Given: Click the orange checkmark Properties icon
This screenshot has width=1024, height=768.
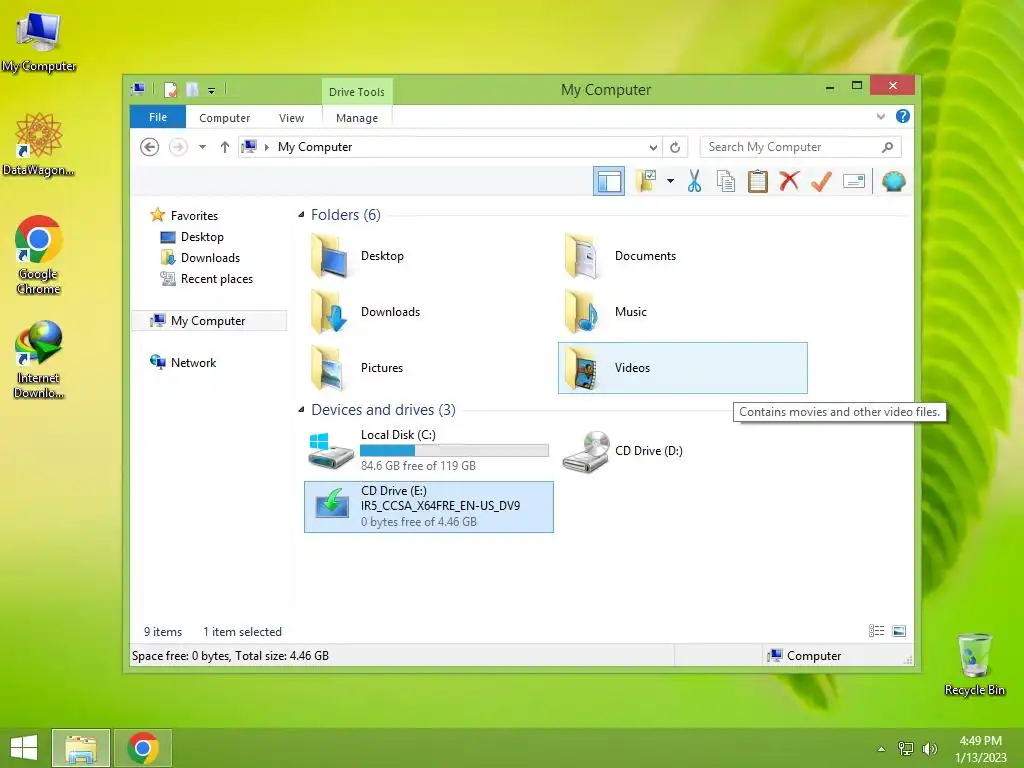Looking at the screenshot, I should point(821,181).
